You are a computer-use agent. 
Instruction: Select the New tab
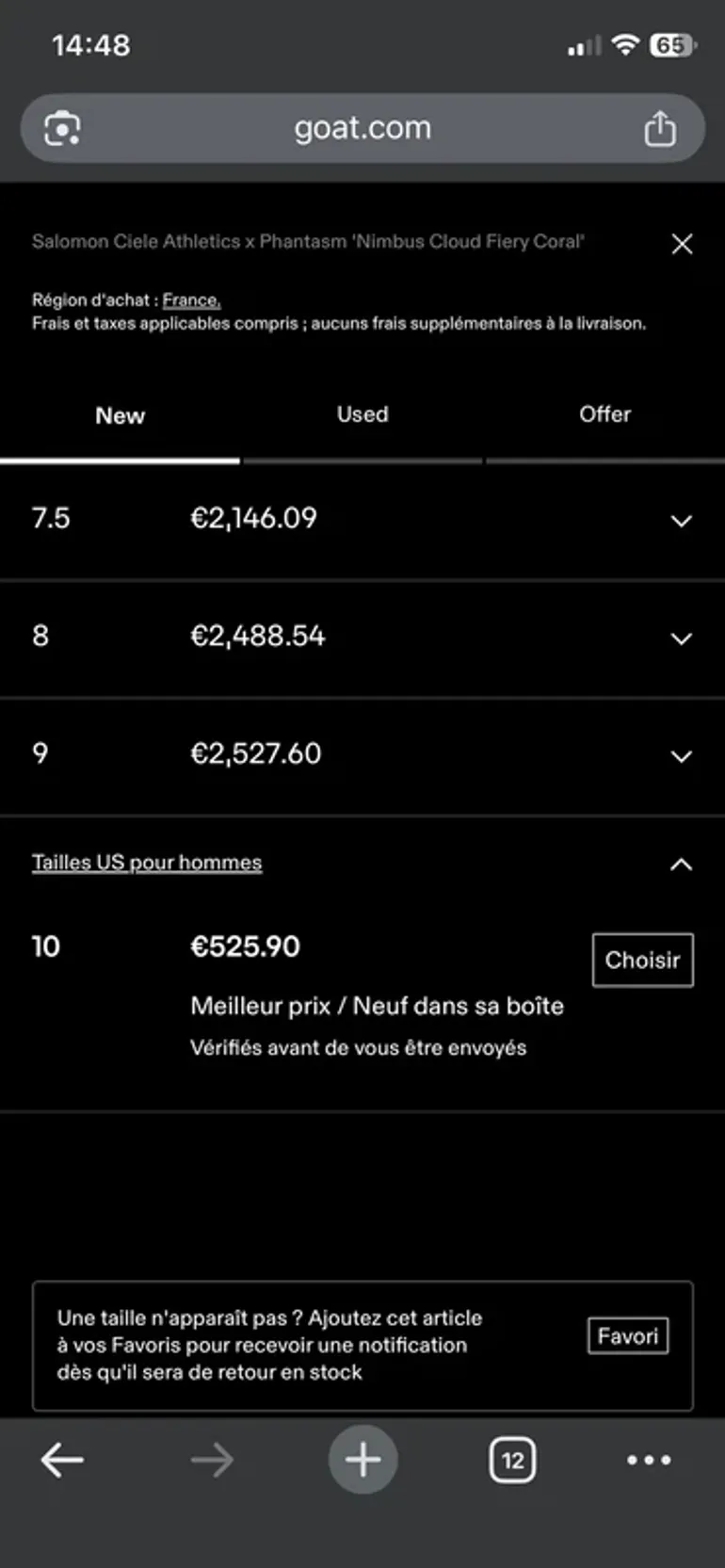[120, 415]
